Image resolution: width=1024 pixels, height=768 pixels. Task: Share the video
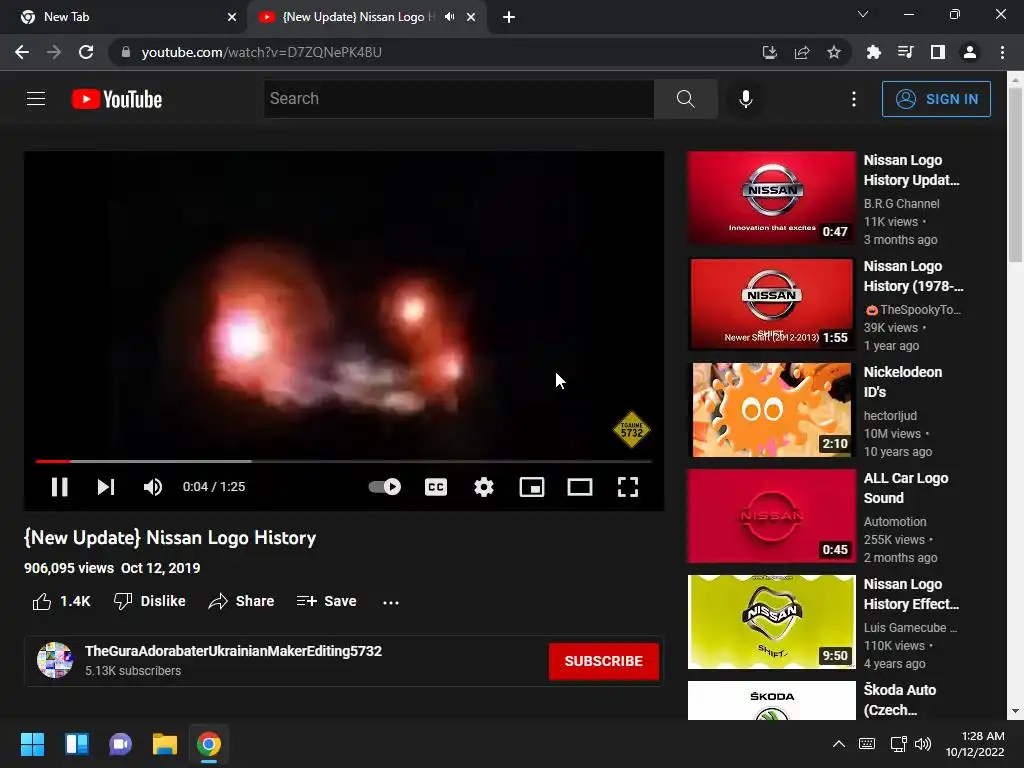click(241, 601)
